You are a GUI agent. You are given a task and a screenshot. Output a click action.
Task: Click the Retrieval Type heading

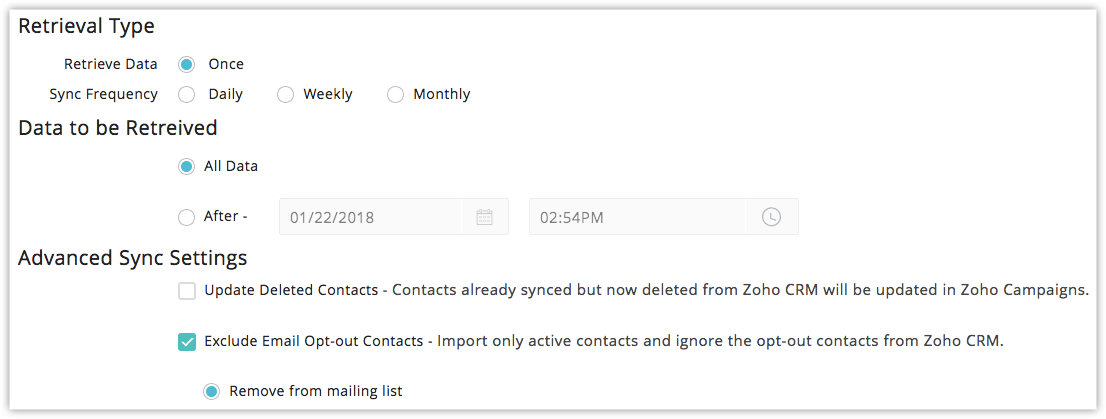click(x=86, y=27)
